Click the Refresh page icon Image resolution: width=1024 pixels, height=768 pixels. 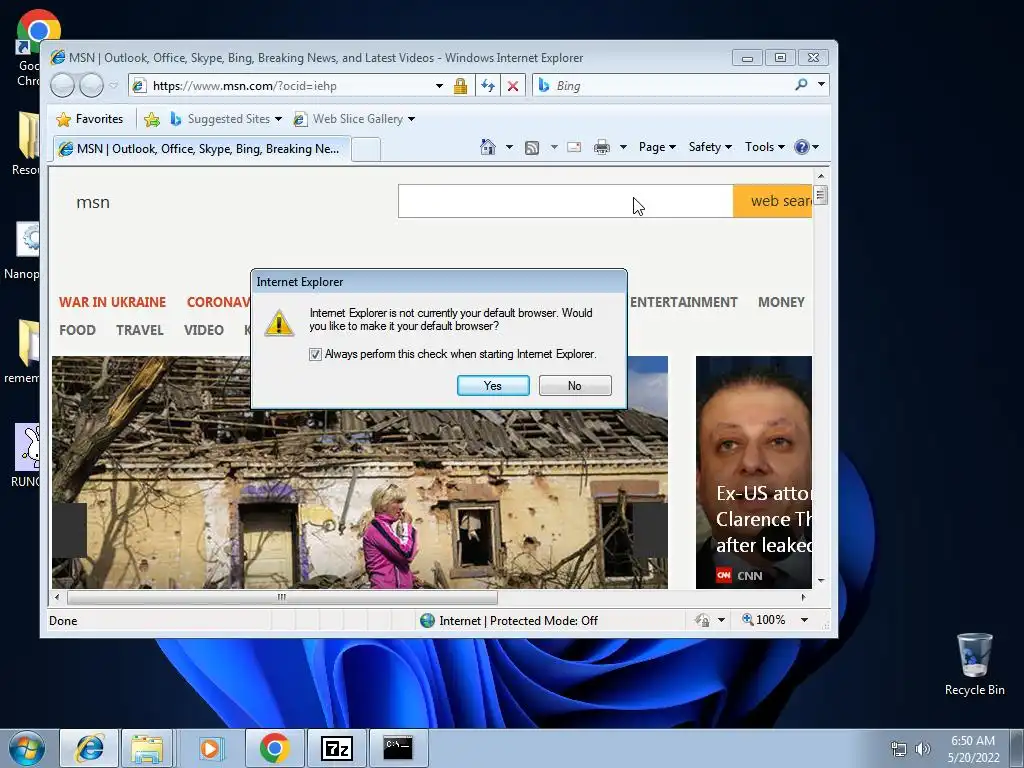[x=488, y=86]
